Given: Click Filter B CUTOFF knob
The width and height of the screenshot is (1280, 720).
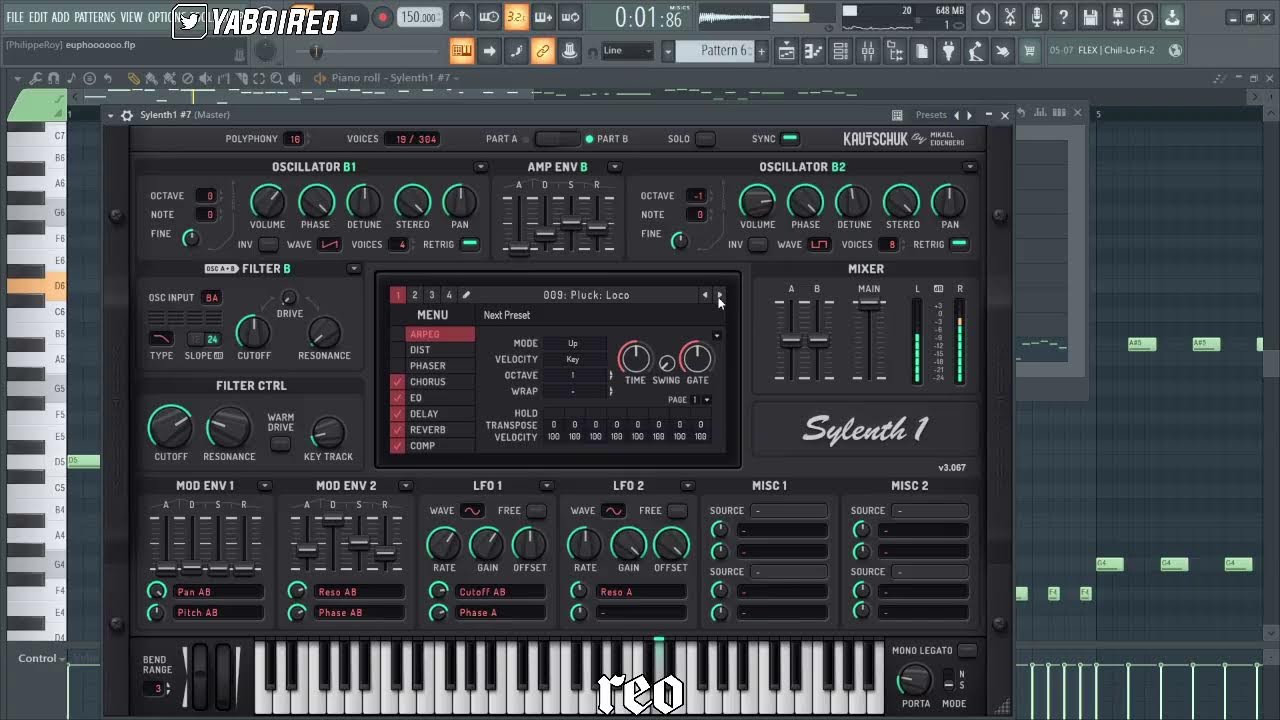Looking at the screenshot, I should (253, 331).
